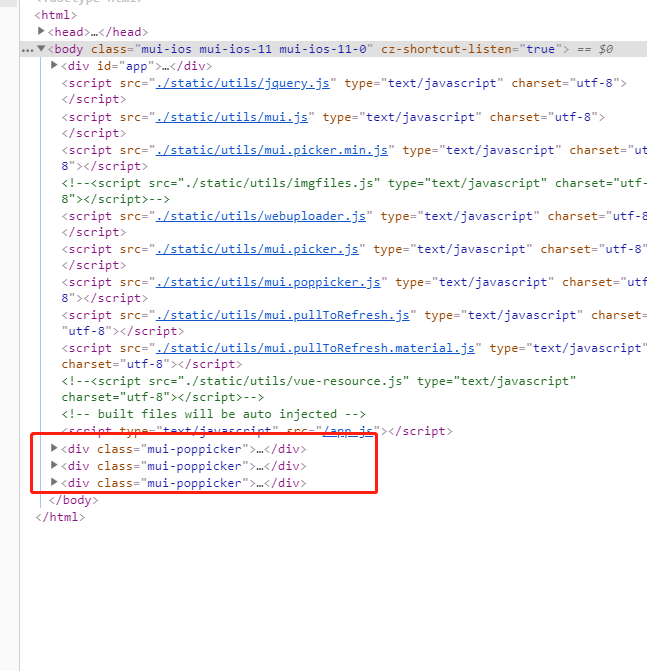Expand the first mui-poppicker div
Screen dimensions: 647x671
point(54,449)
